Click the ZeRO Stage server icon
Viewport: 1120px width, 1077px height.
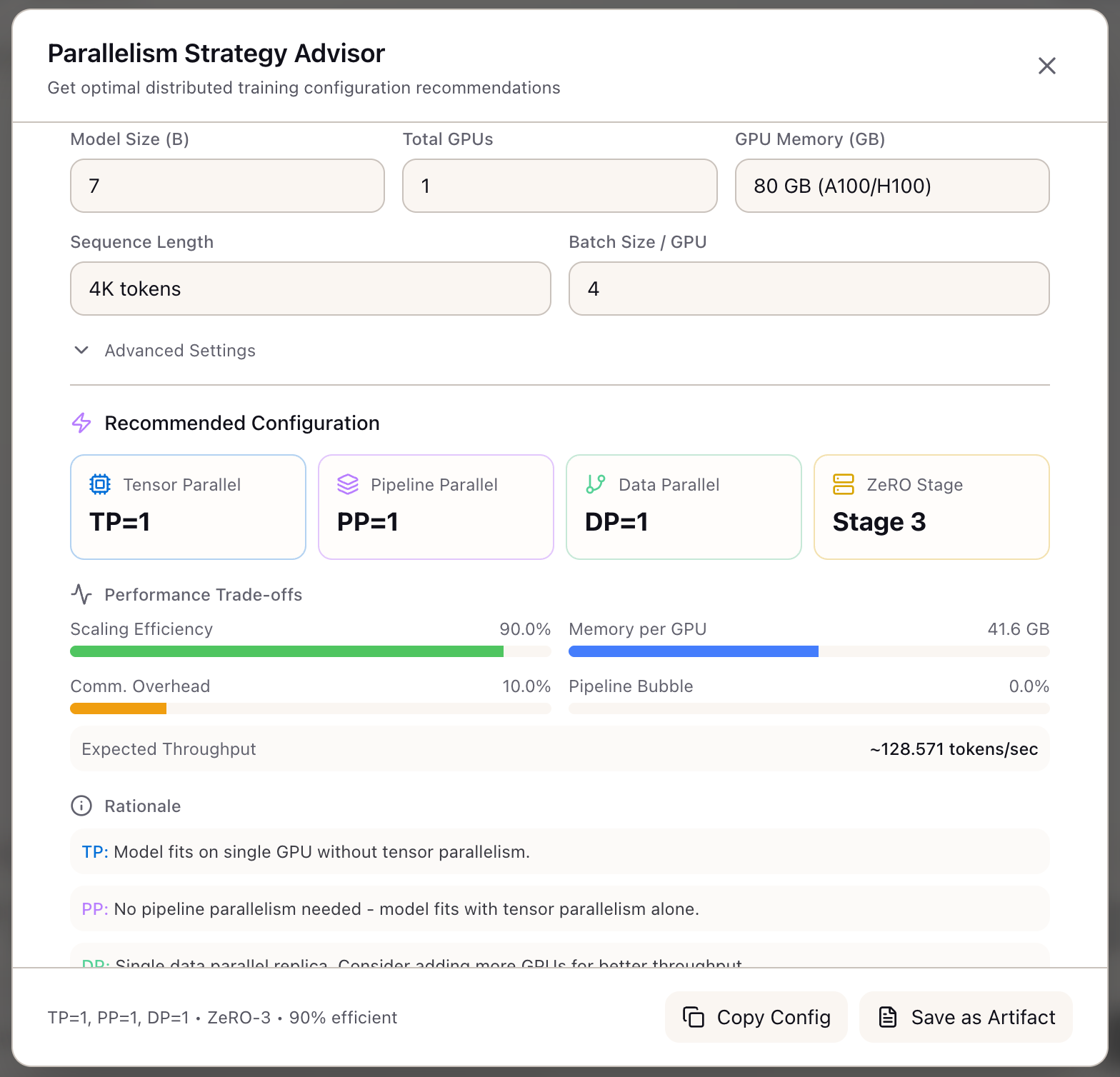(x=843, y=484)
